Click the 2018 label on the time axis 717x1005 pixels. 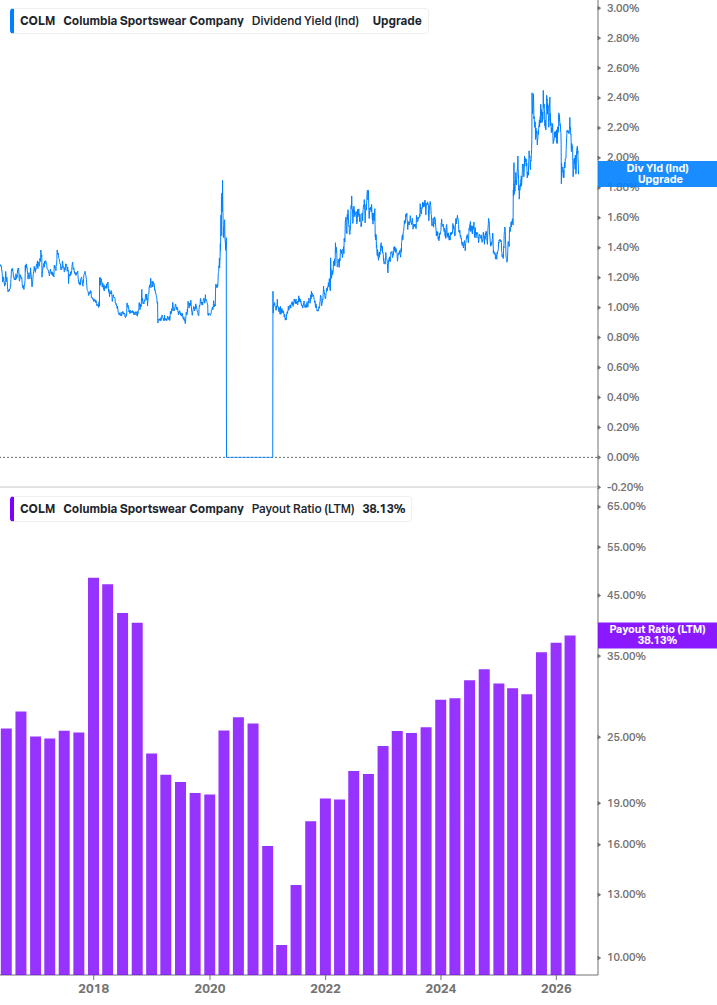[x=94, y=988]
